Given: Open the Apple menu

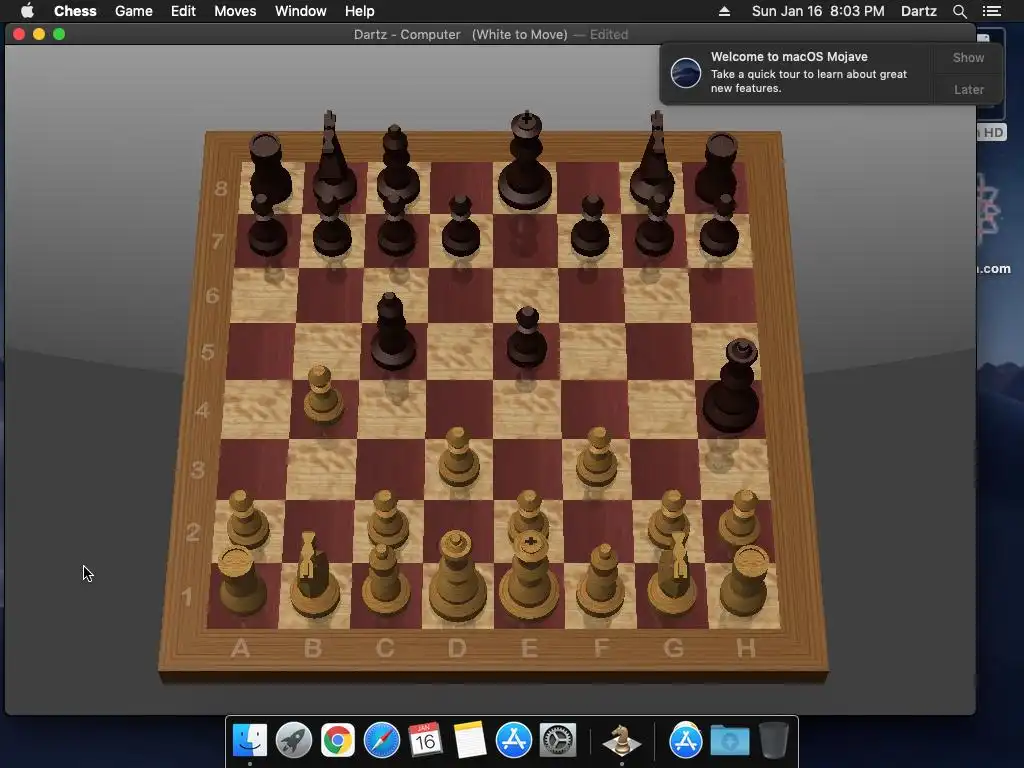Looking at the screenshot, I should click(27, 11).
